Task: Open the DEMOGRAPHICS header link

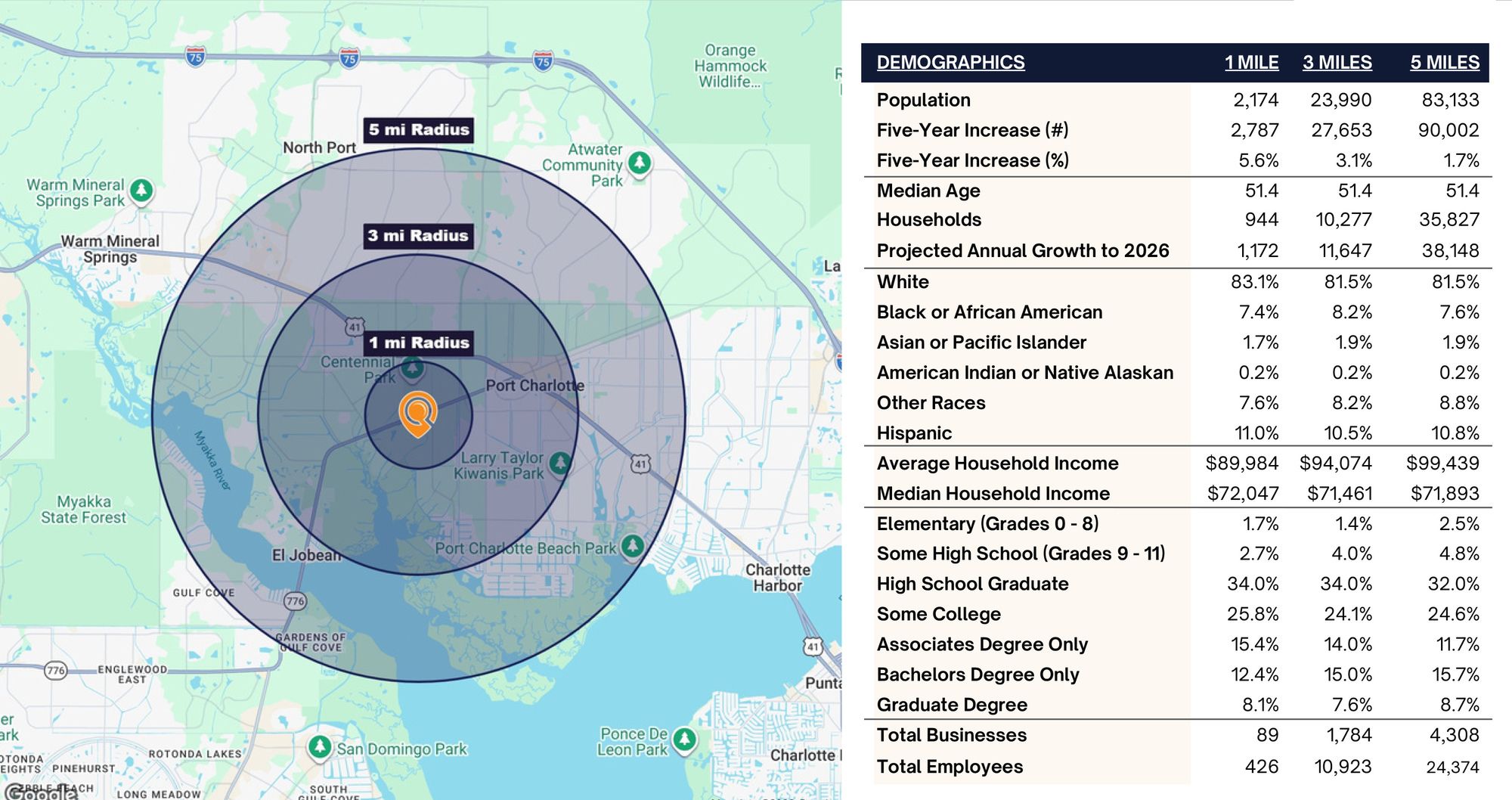Action: tap(950, 62)
